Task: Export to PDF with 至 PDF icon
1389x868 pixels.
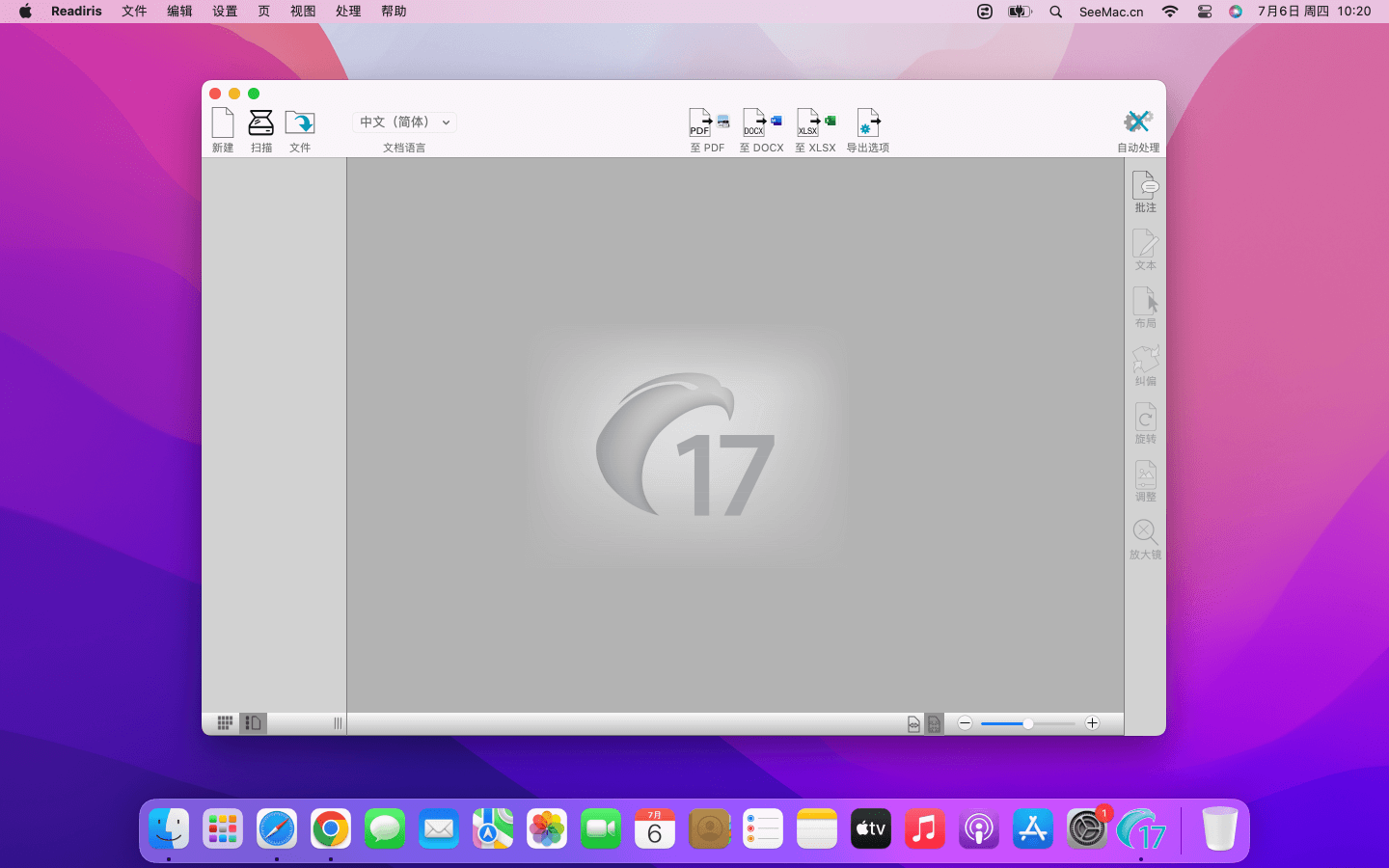Action: point(708,123)
